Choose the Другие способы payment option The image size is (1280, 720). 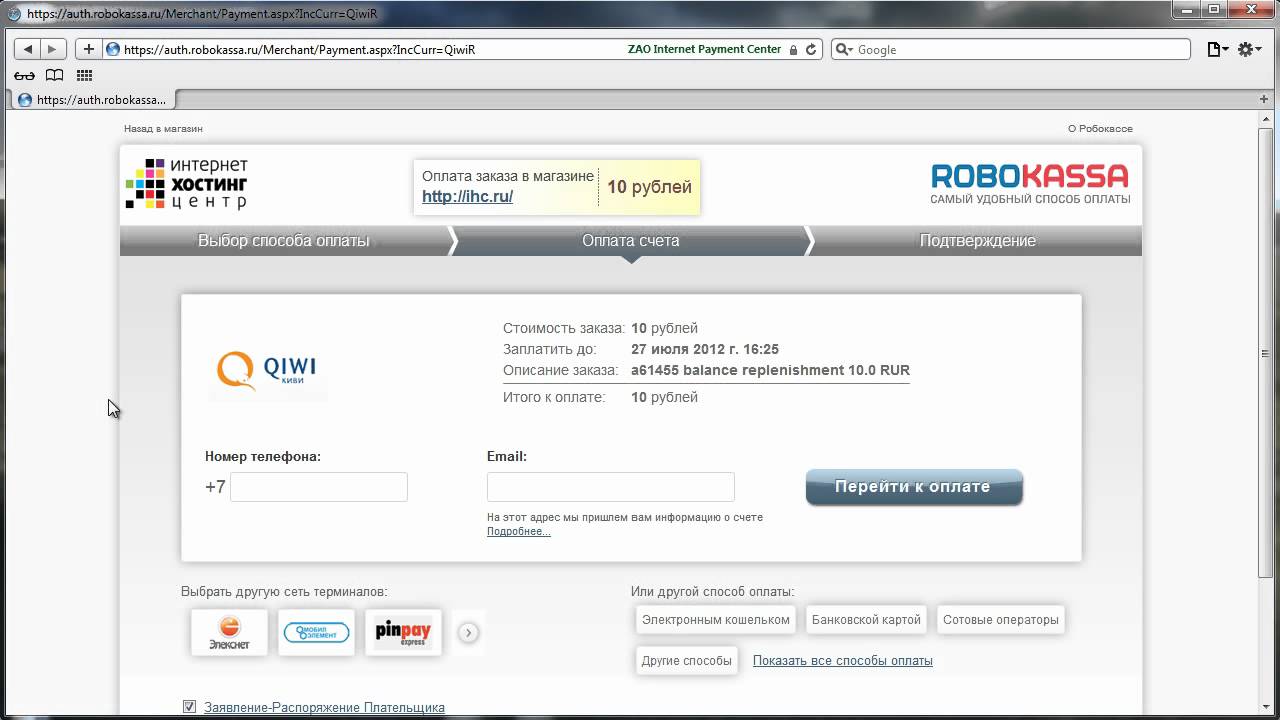tap(687, 660)
